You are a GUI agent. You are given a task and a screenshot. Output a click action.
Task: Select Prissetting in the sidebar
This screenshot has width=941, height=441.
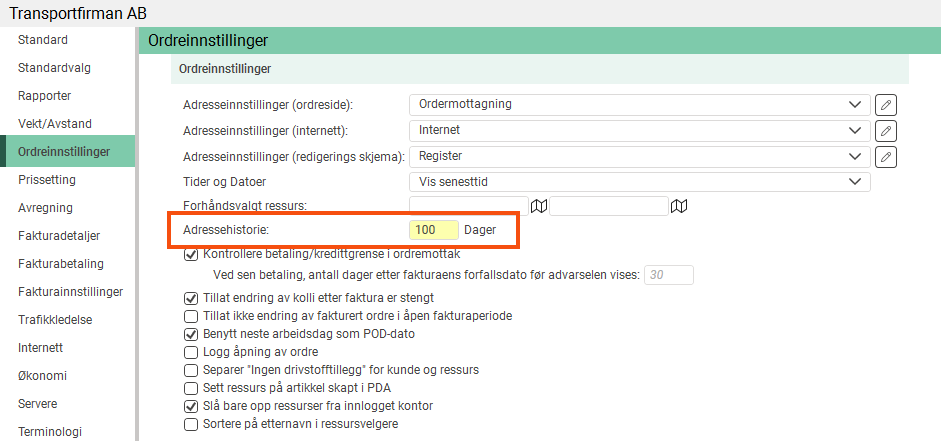coord(47,180)
